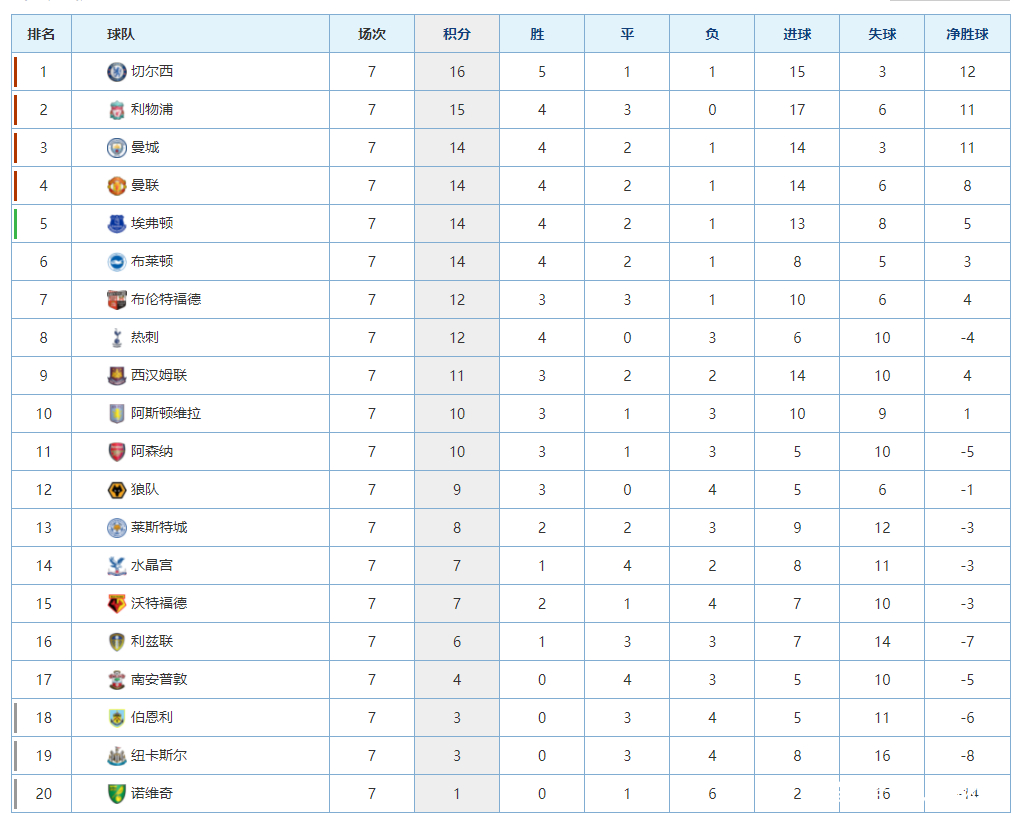Screen dimensions: 1022x820
Task: Click the Tottenham cockerel crest icon
Action: click(117, 338)
